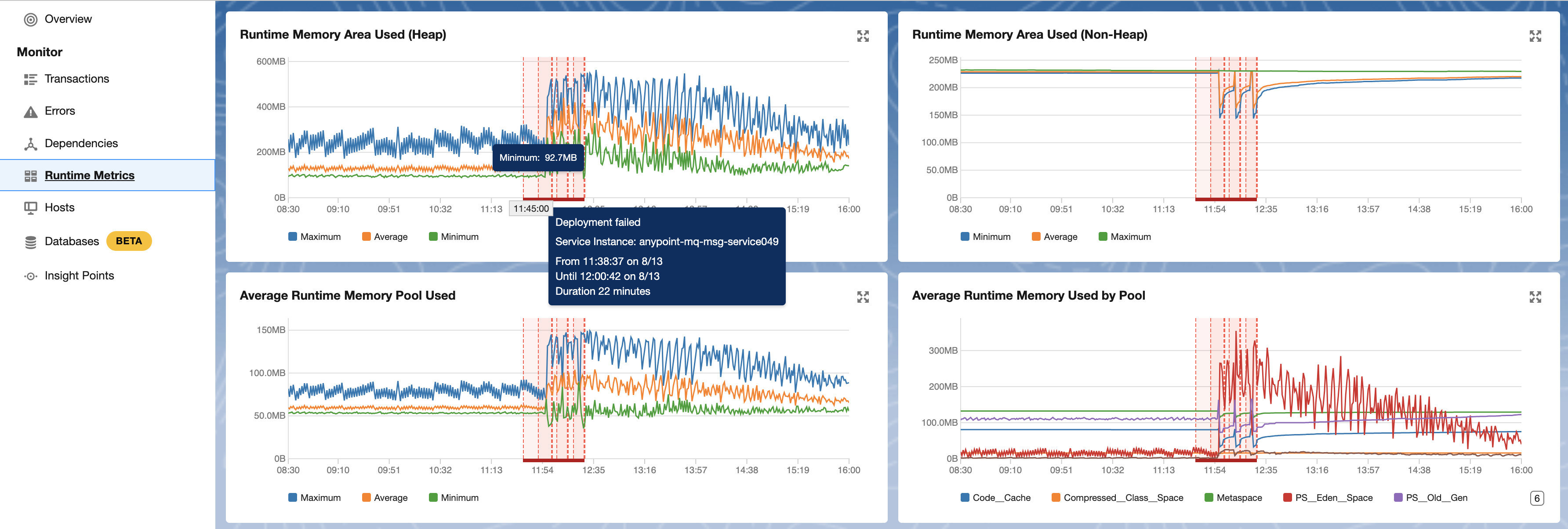Viewport: 1568px width, 529px height.
Task: Toggle the Maximum series in the Heap chart legend
Action: click(314, 237)
